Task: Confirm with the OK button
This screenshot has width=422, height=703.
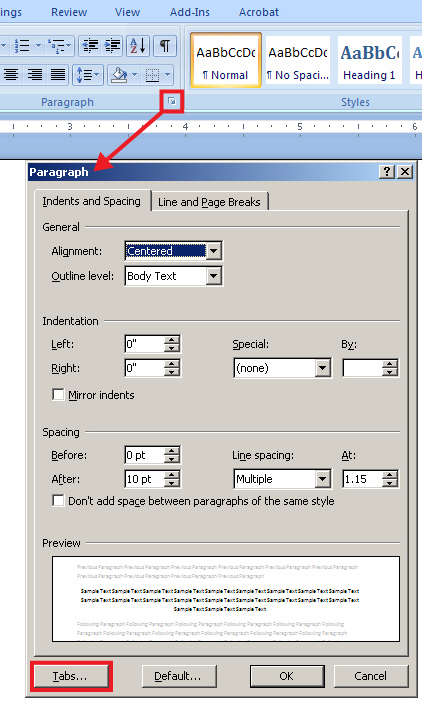Action: (x=287, y=676)
